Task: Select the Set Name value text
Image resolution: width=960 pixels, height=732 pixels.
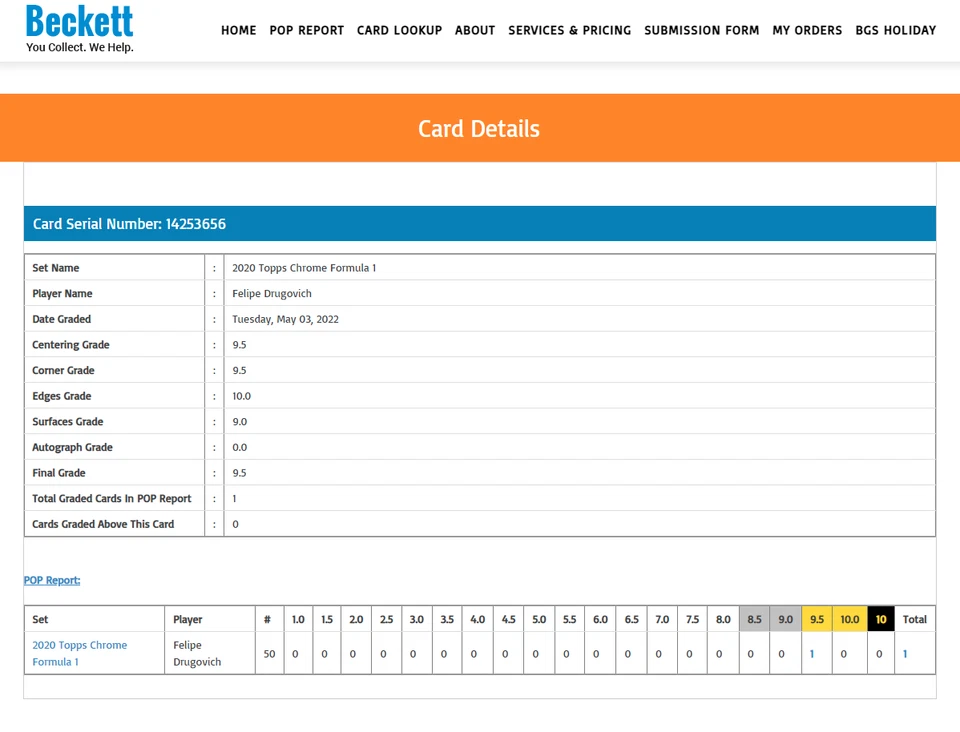Action: click(304, 267)
